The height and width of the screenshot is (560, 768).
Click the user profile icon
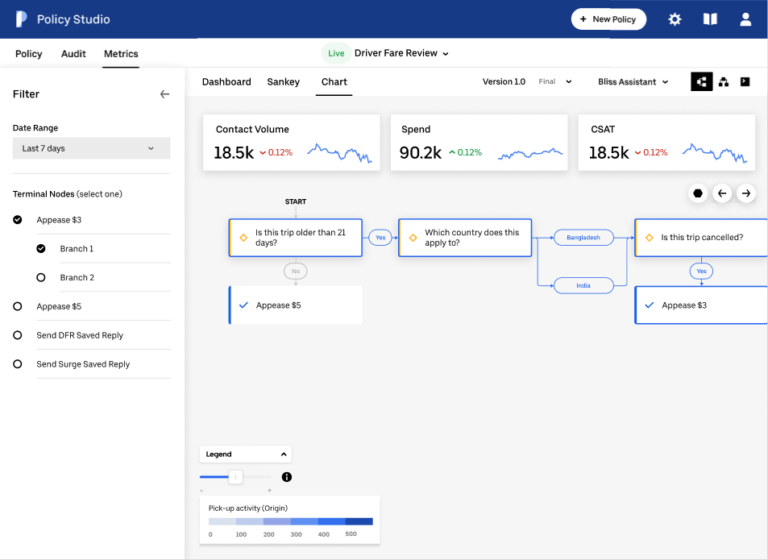(745, 19)
